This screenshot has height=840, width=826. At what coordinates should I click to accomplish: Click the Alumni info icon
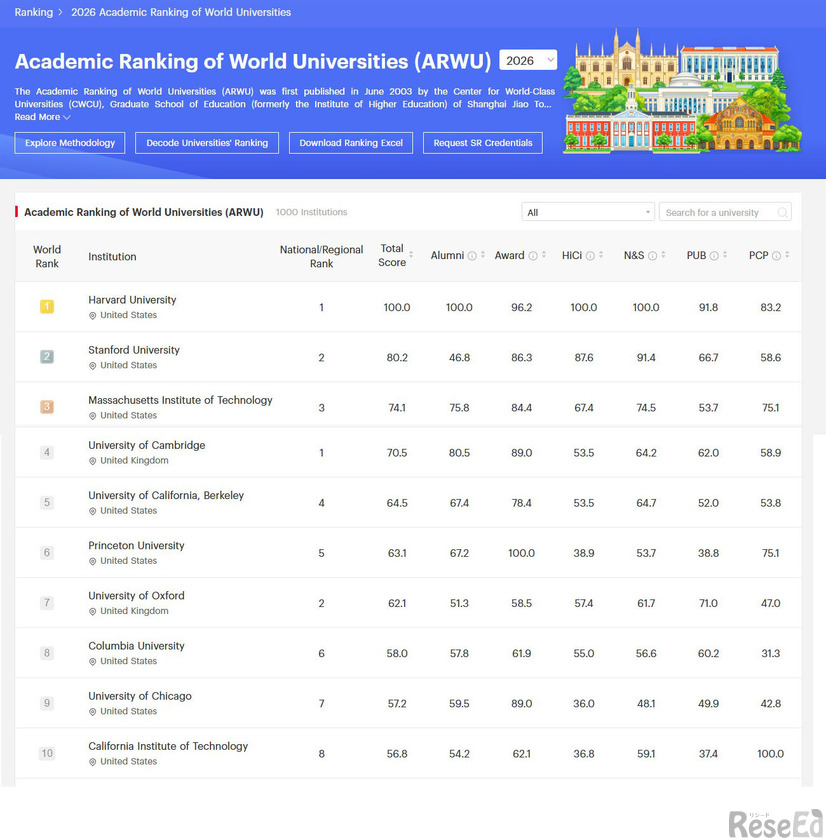[x=472, y=256]
